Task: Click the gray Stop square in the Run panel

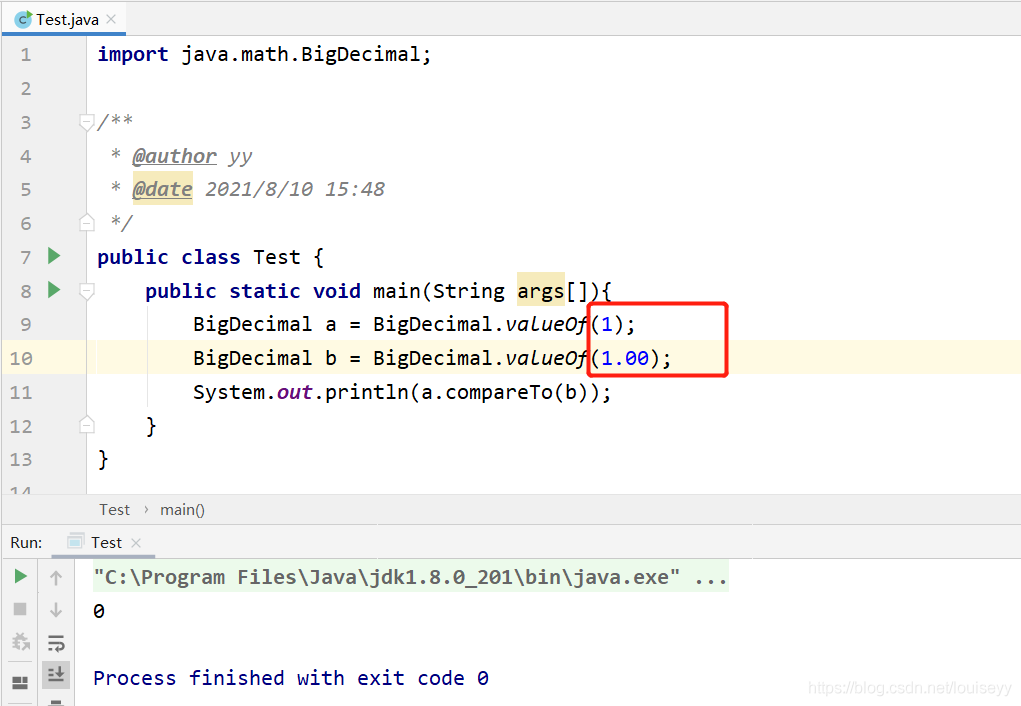Action: click(20, 609)
